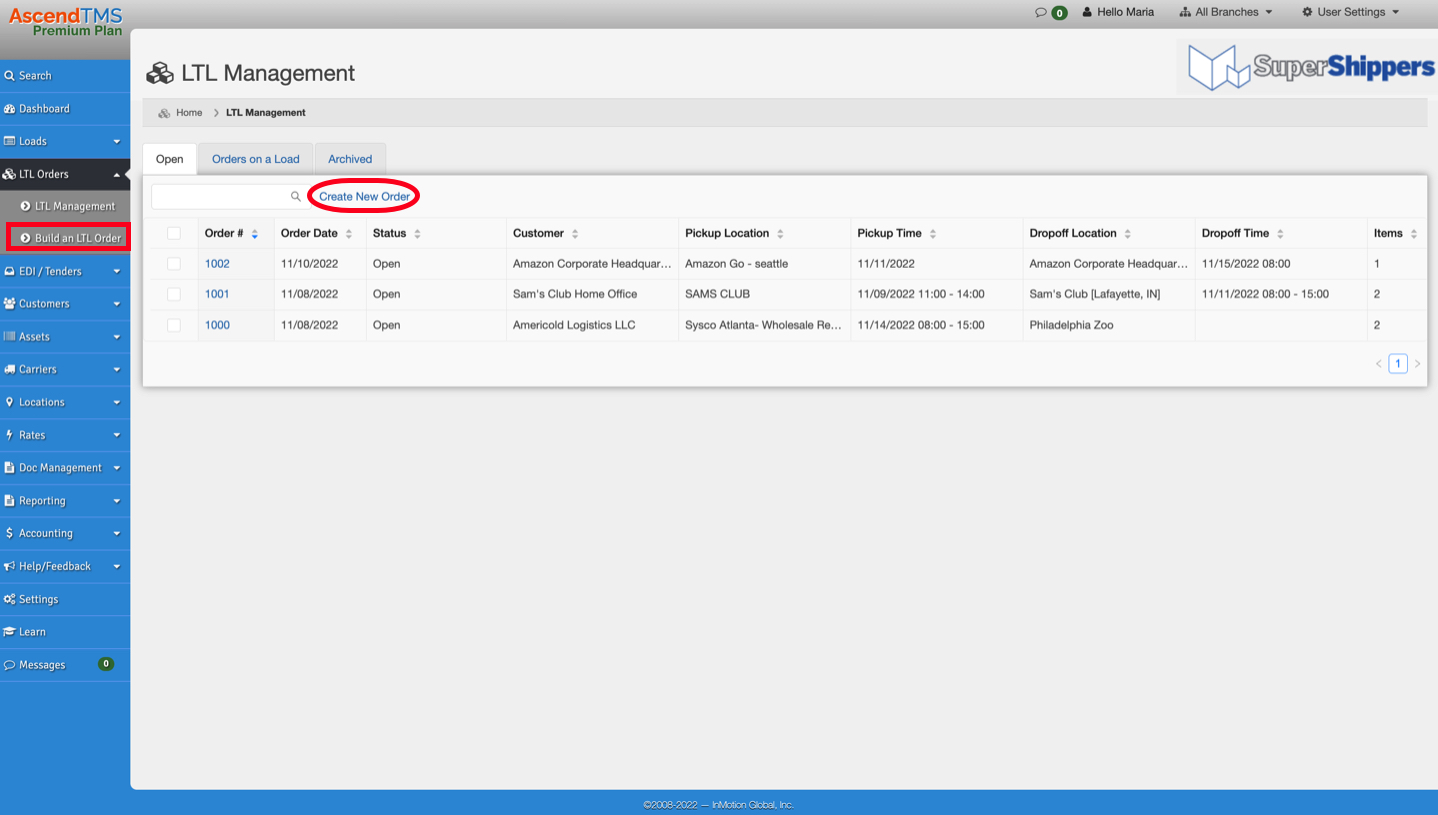Expand the Carriers menu arrow
1438x815 pixels.
pos(117,370)
